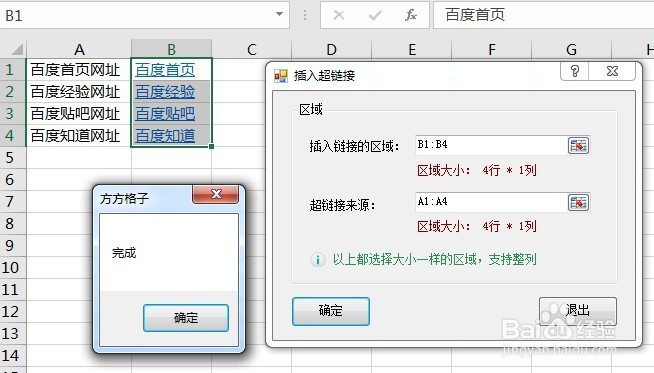Image resolution: width=654 pixels, height=373 pixels.
Task: Click the 超链接来源 input field
Action: tap(491, 202)
